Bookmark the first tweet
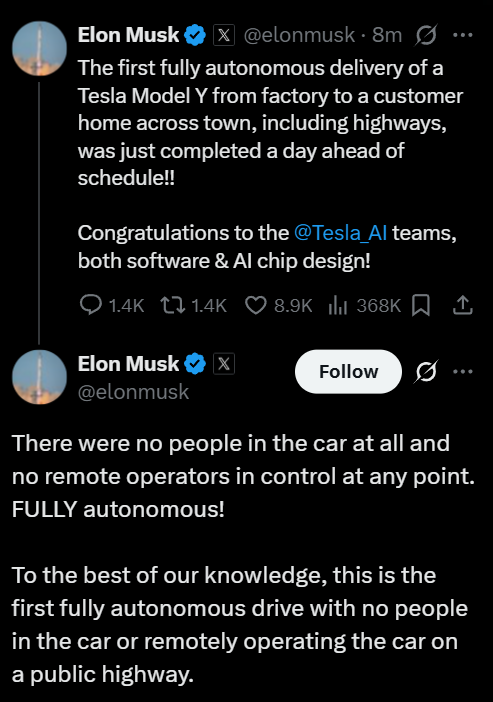493x702 pixels. (421, 306)
